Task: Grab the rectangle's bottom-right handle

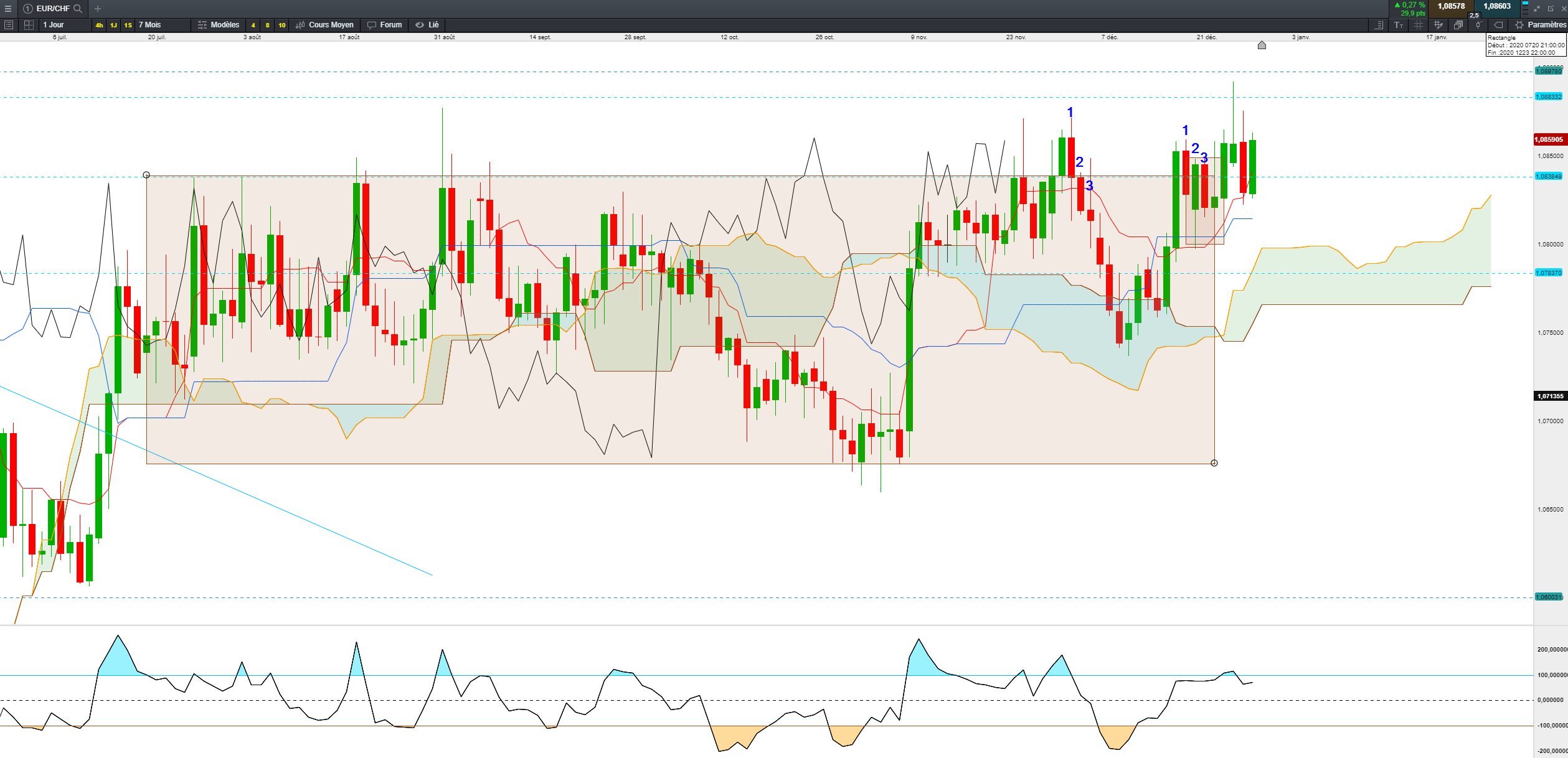Action: click(1214, 463)
